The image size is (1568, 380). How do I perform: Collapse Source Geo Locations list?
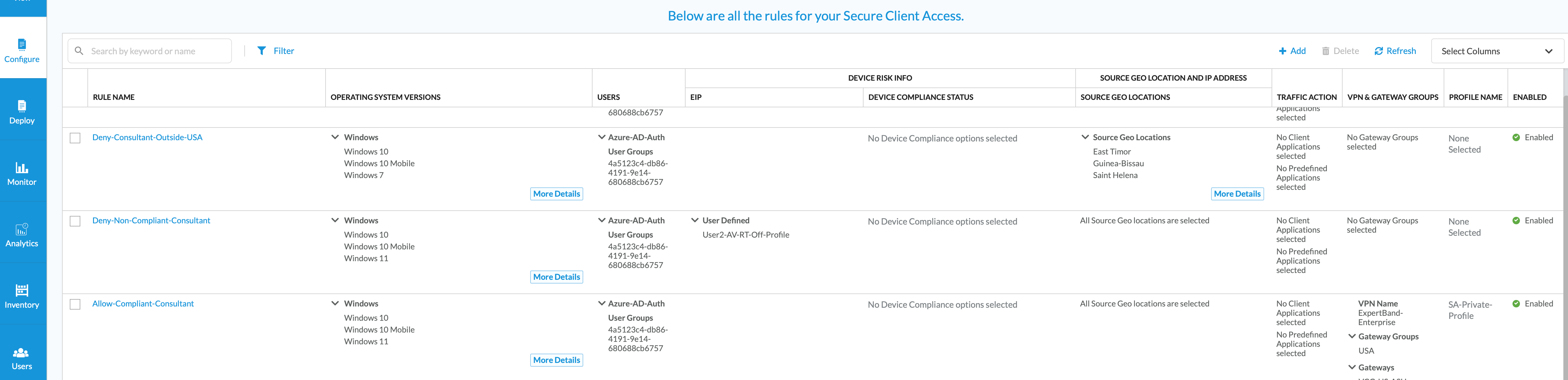[x=1085, y=138]
